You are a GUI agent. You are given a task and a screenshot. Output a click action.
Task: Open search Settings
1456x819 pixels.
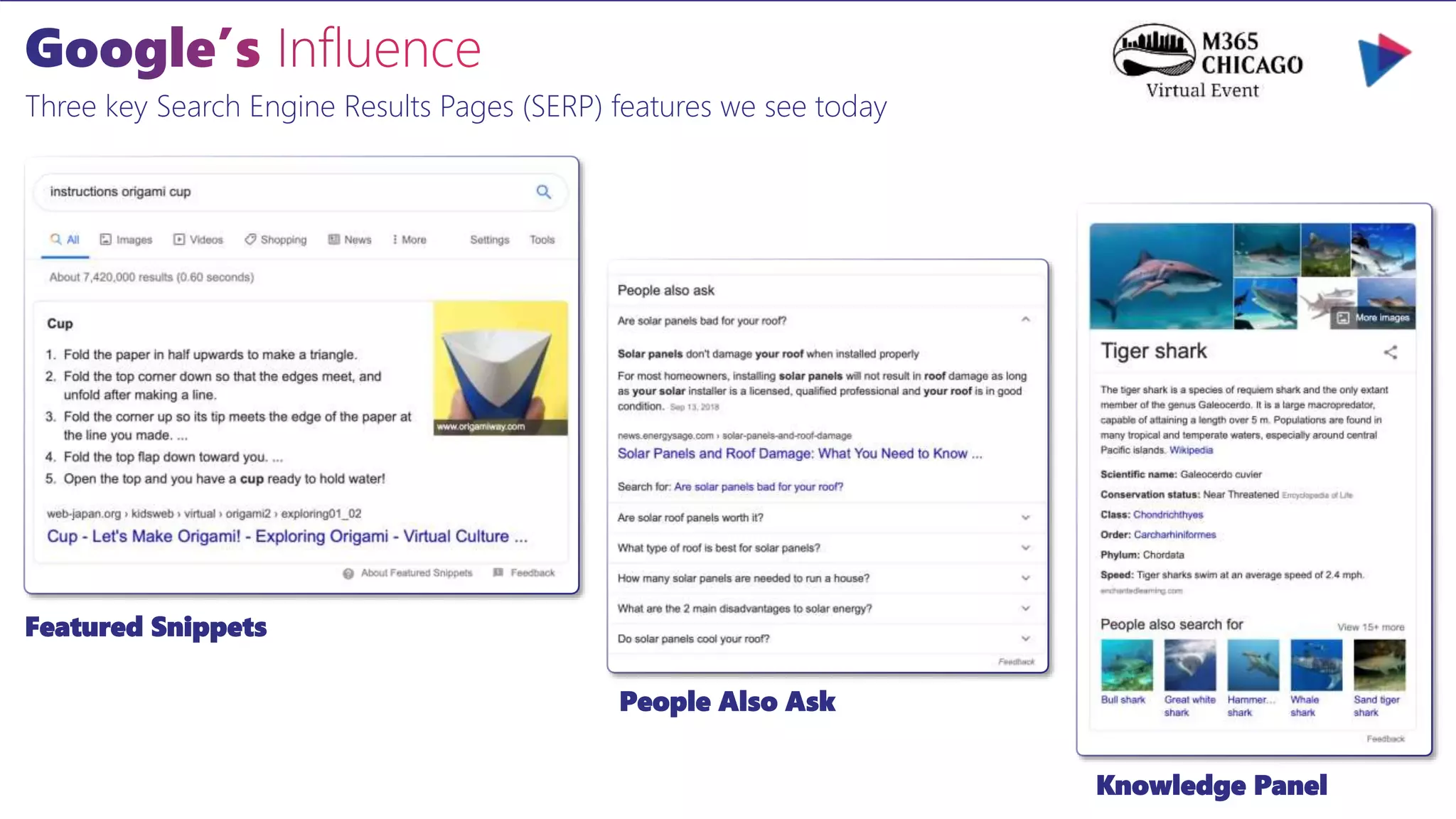coord(489,240)
